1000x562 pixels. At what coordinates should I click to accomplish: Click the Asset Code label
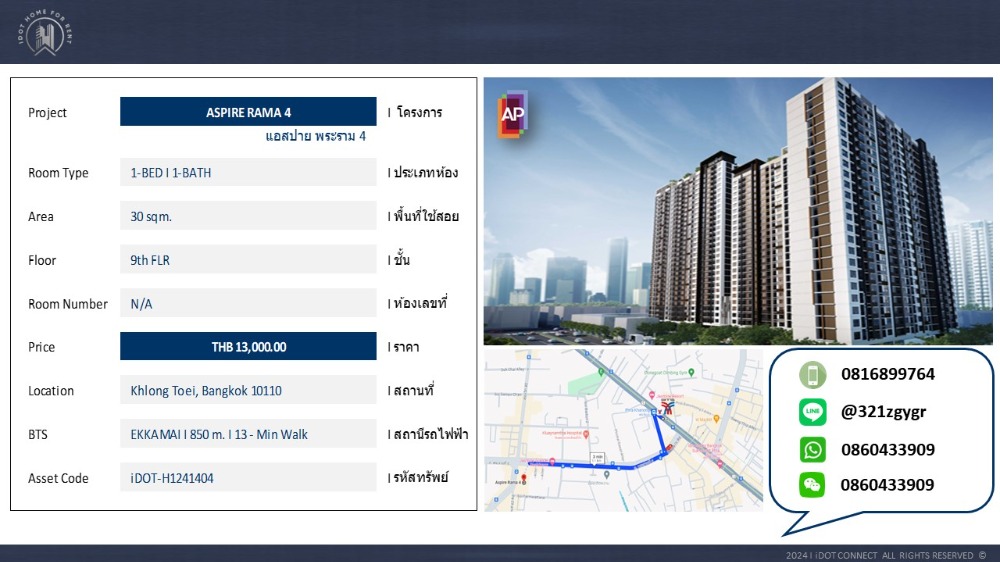pyautogui.click(x=58, y=478)
